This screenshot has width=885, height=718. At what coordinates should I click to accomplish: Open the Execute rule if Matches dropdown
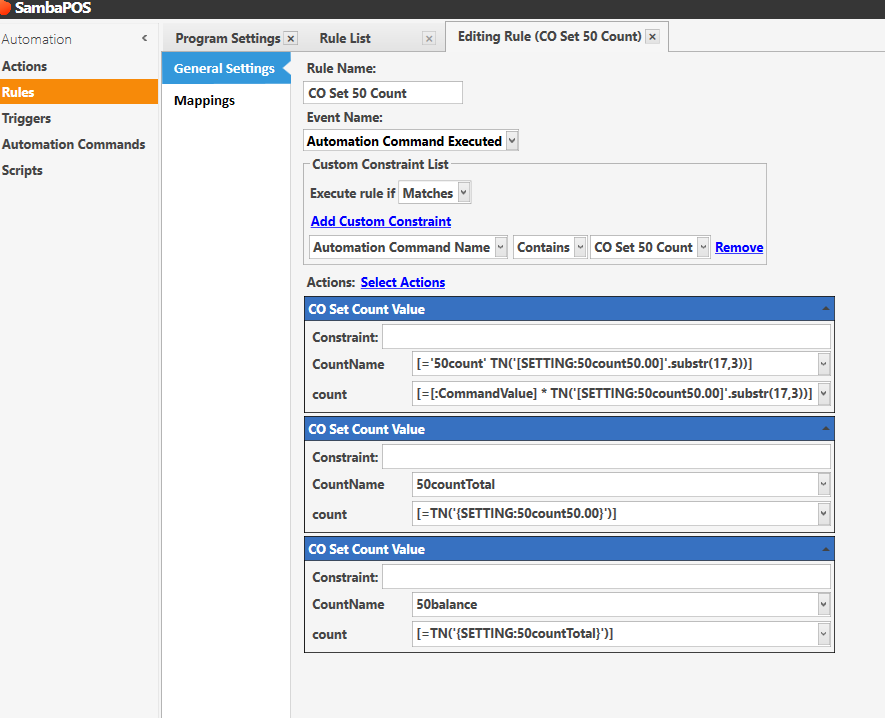(463, 192)
